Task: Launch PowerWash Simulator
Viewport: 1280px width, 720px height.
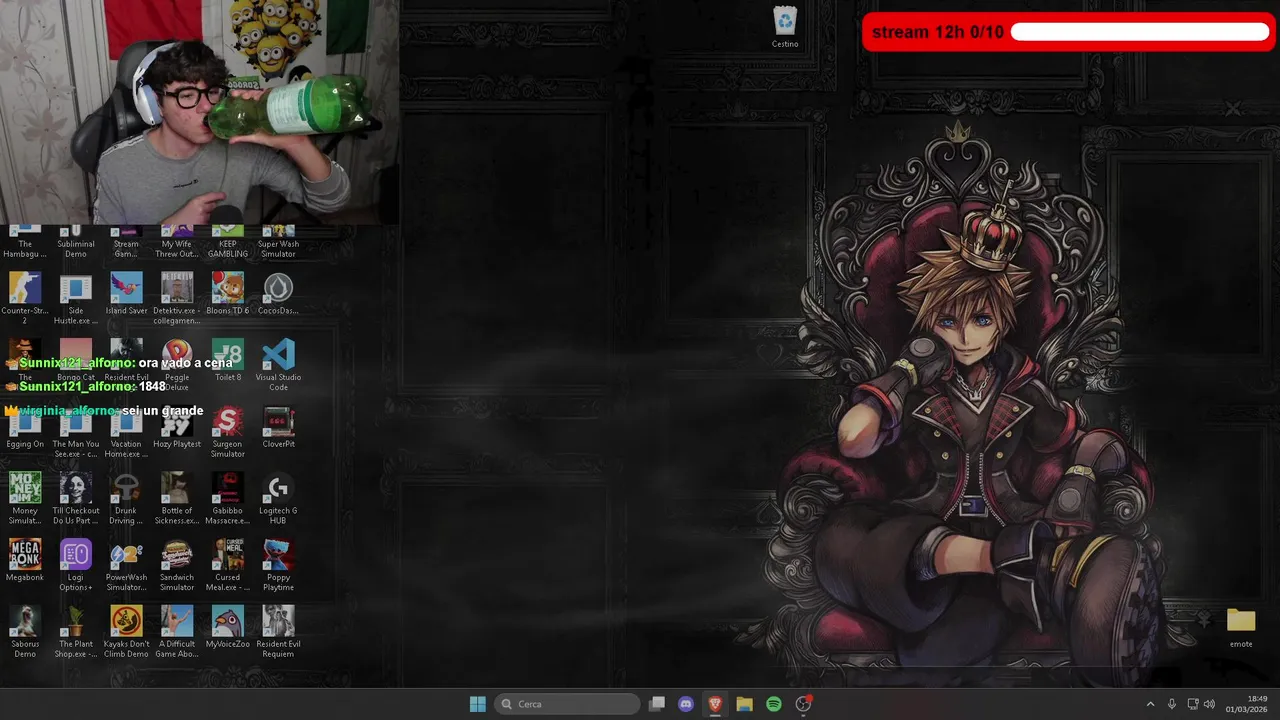Action: (x=126, y=564)
